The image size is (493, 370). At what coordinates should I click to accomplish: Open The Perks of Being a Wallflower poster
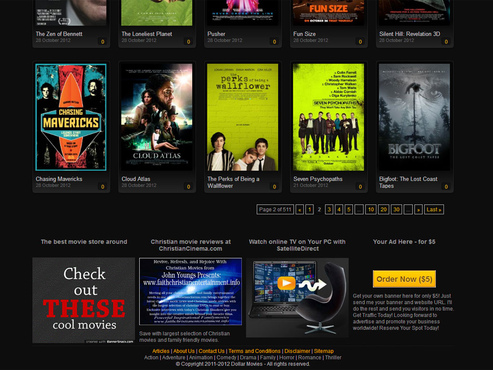point(243,117)
